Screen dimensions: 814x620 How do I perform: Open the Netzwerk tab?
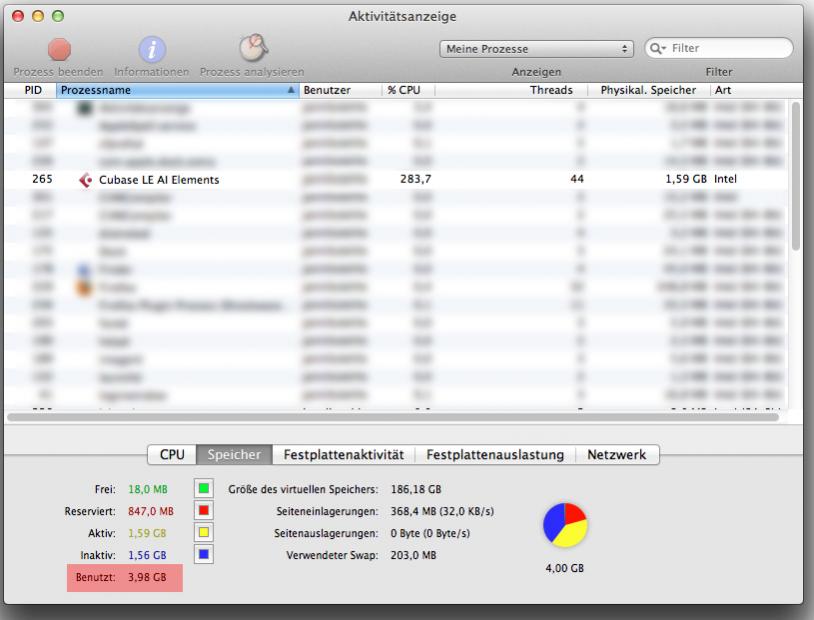coord(617,455)
